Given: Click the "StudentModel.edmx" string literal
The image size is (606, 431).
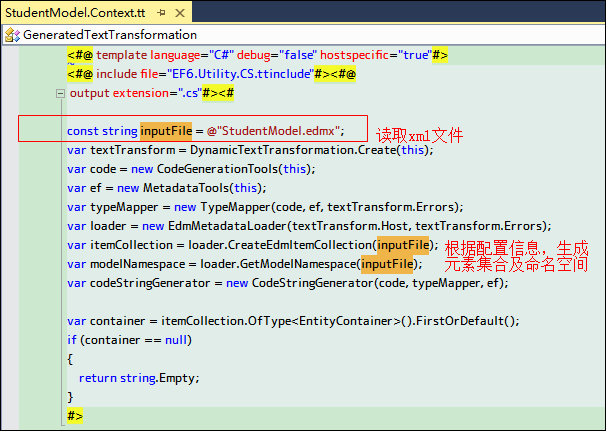Looking at the screenshot, I should click(277, 131).
